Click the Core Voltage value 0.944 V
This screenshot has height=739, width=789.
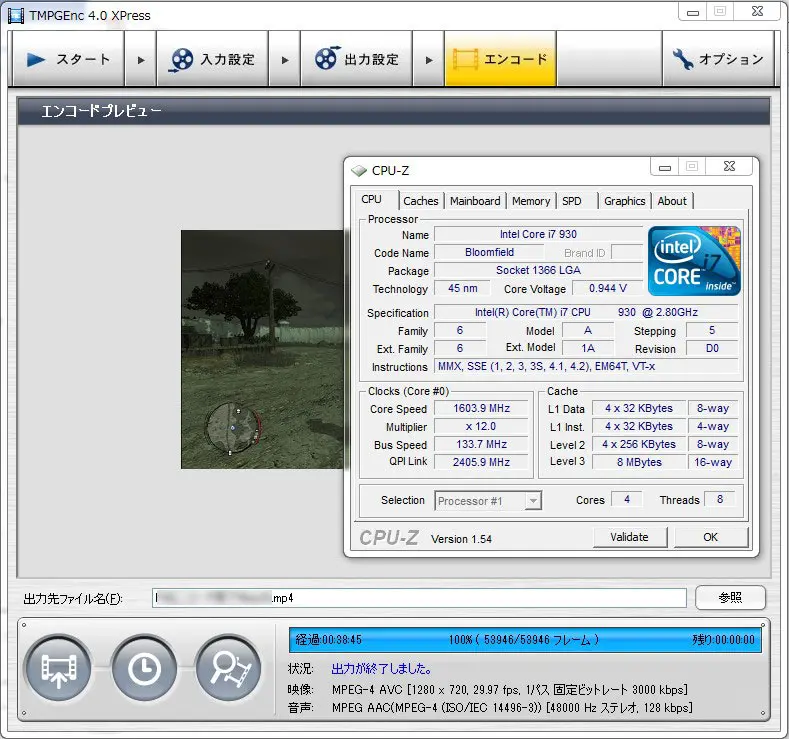tap(608, 288)
